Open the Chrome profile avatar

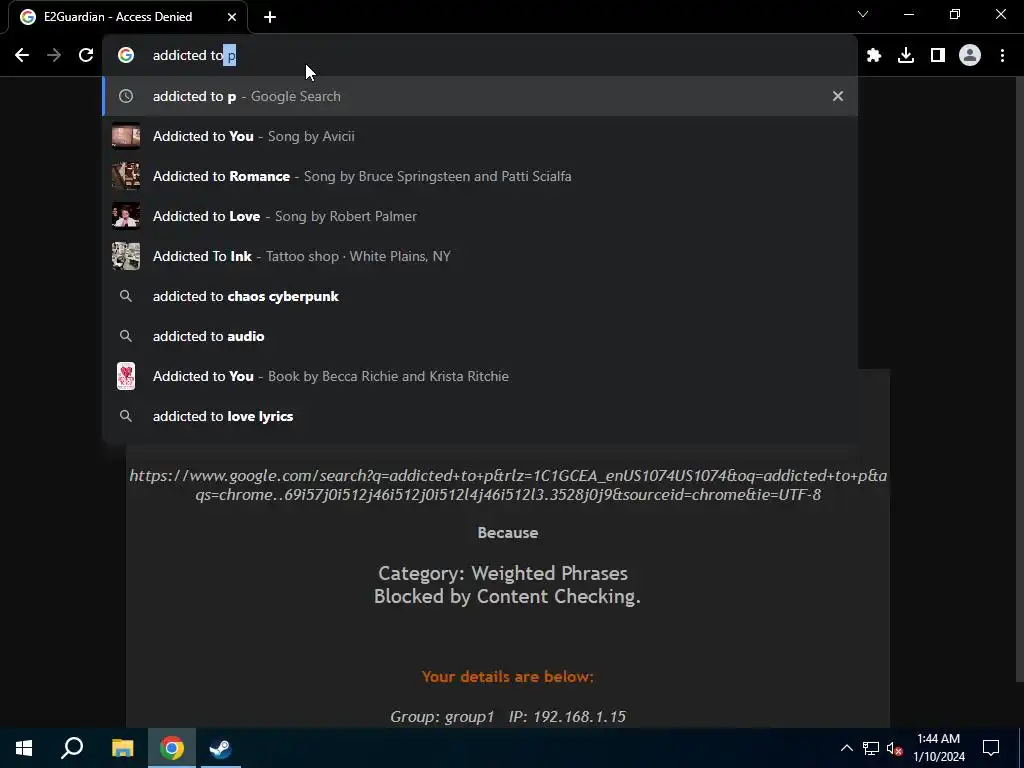point(970,55)
